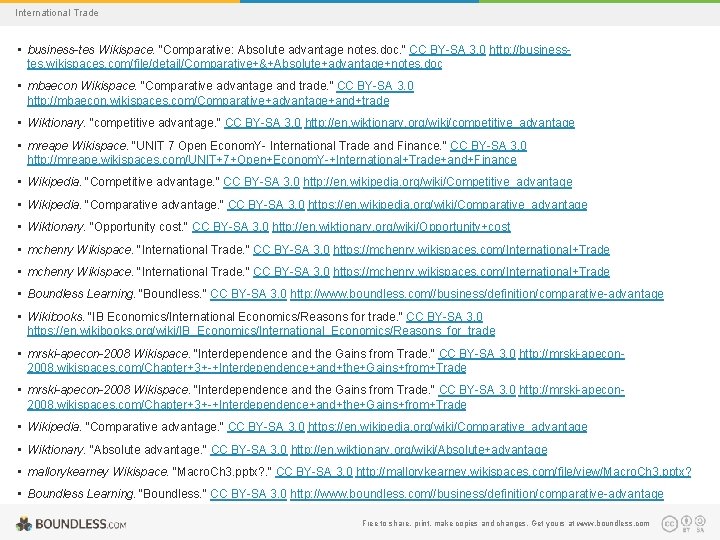Click the quoted "competitive advantage." Wiktionary title
Viewport: 720px width, 540px height.
155,123
